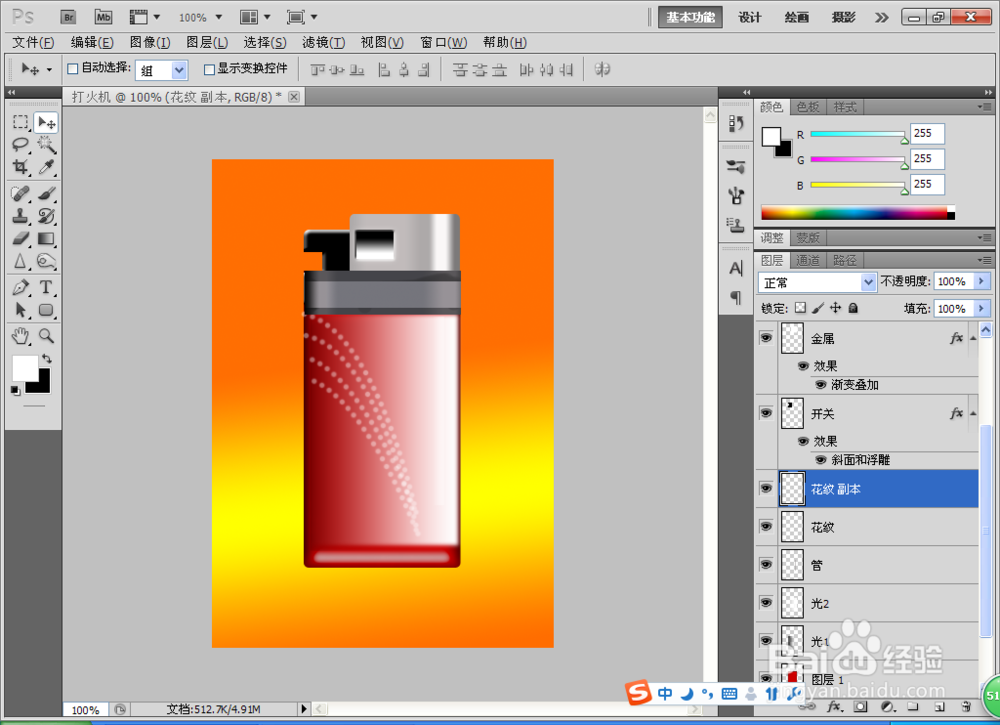The width and height of the screenshot is (1000, 725).
Task: Select the Path Selection tool
Action: [20, 310]
